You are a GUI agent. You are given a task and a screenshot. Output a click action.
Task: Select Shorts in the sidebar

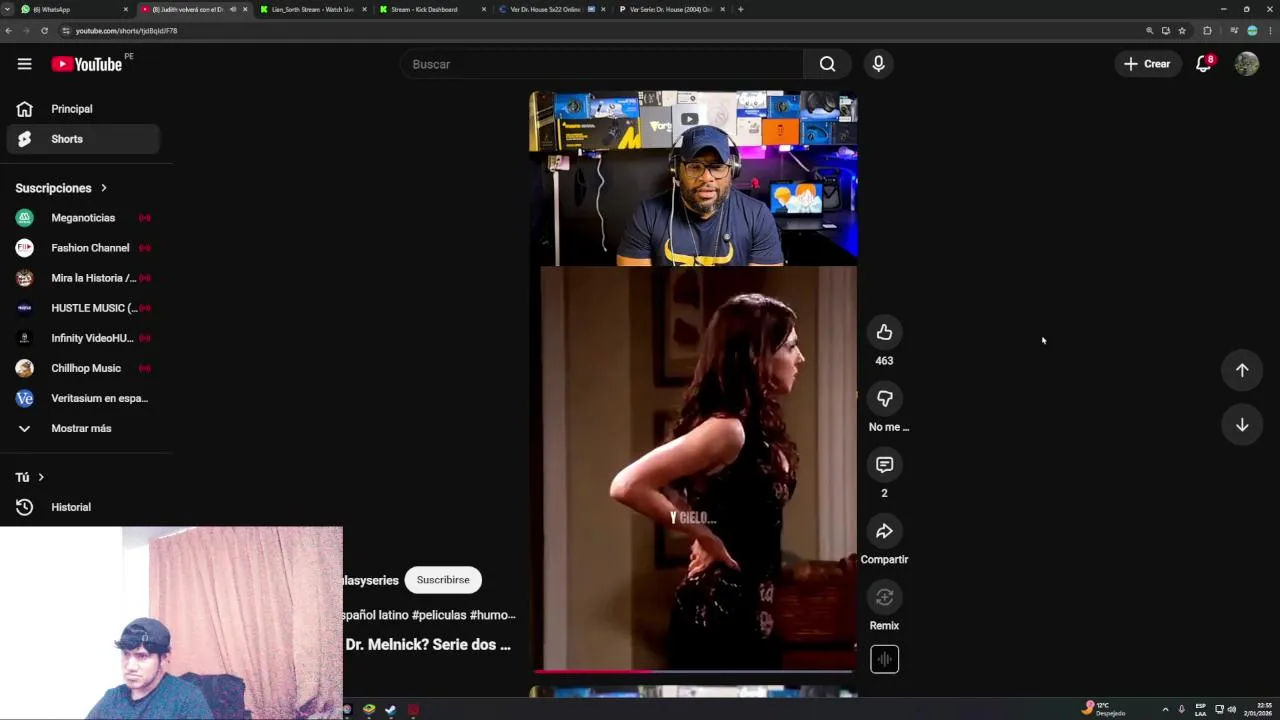[x=83, y=139]
